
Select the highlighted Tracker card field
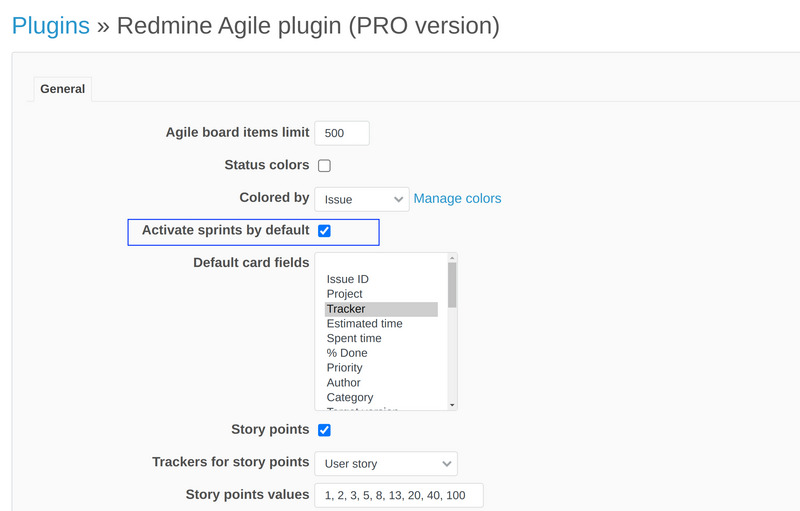346,309
